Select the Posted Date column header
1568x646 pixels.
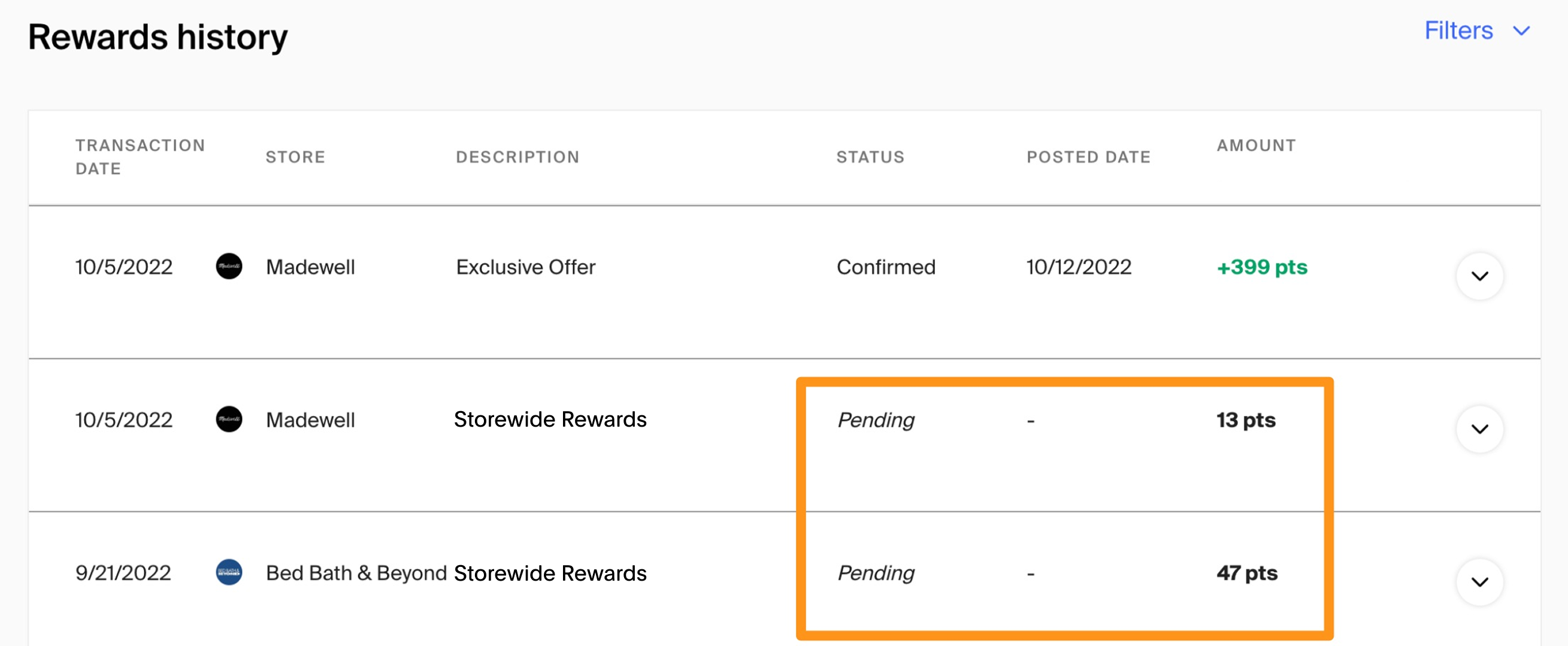[x=1088, y=157]
